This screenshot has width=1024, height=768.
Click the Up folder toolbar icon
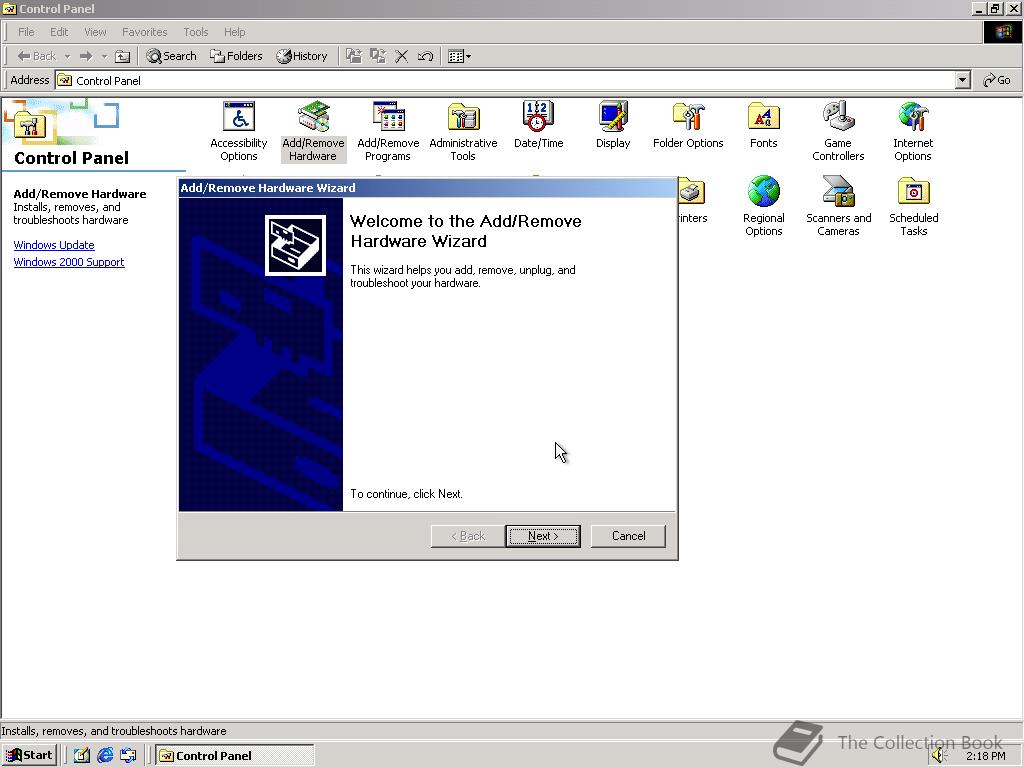coord(122,56)
